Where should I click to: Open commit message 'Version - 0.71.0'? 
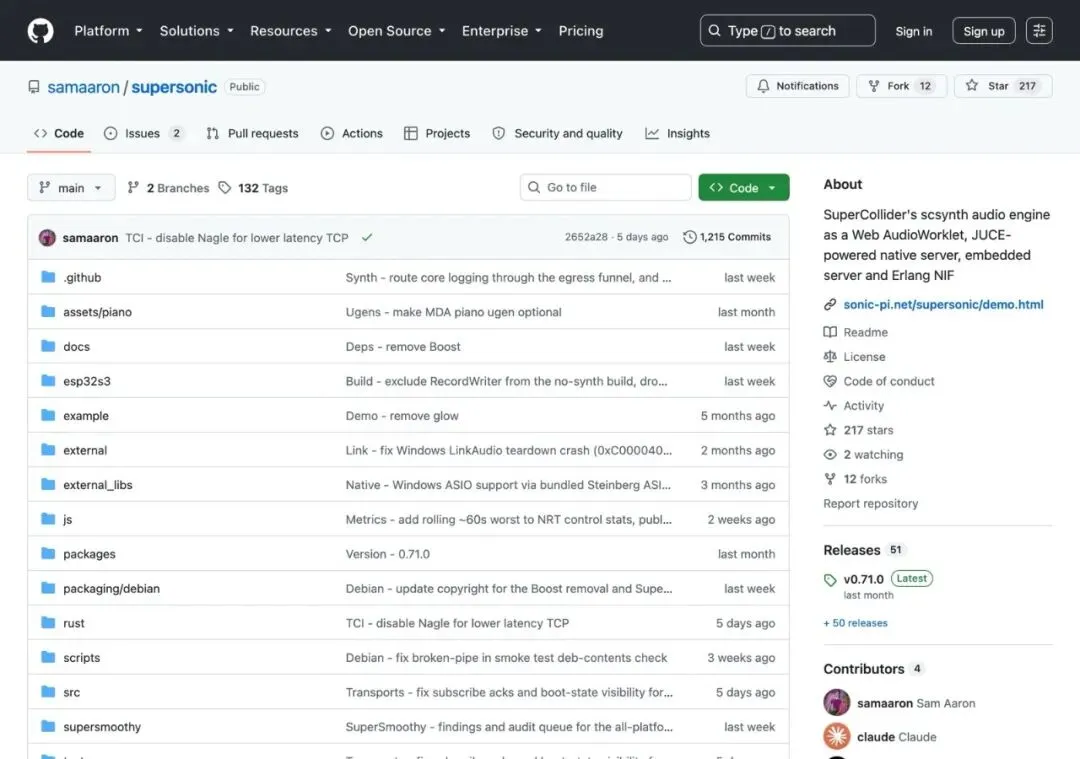tap(388, 554)
